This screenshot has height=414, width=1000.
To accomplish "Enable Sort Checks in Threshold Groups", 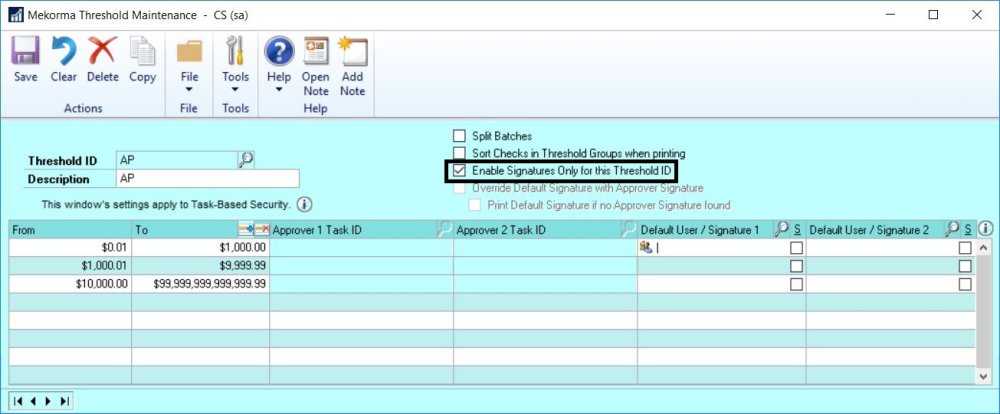I will pyautogui.click(x=459, y=153).
